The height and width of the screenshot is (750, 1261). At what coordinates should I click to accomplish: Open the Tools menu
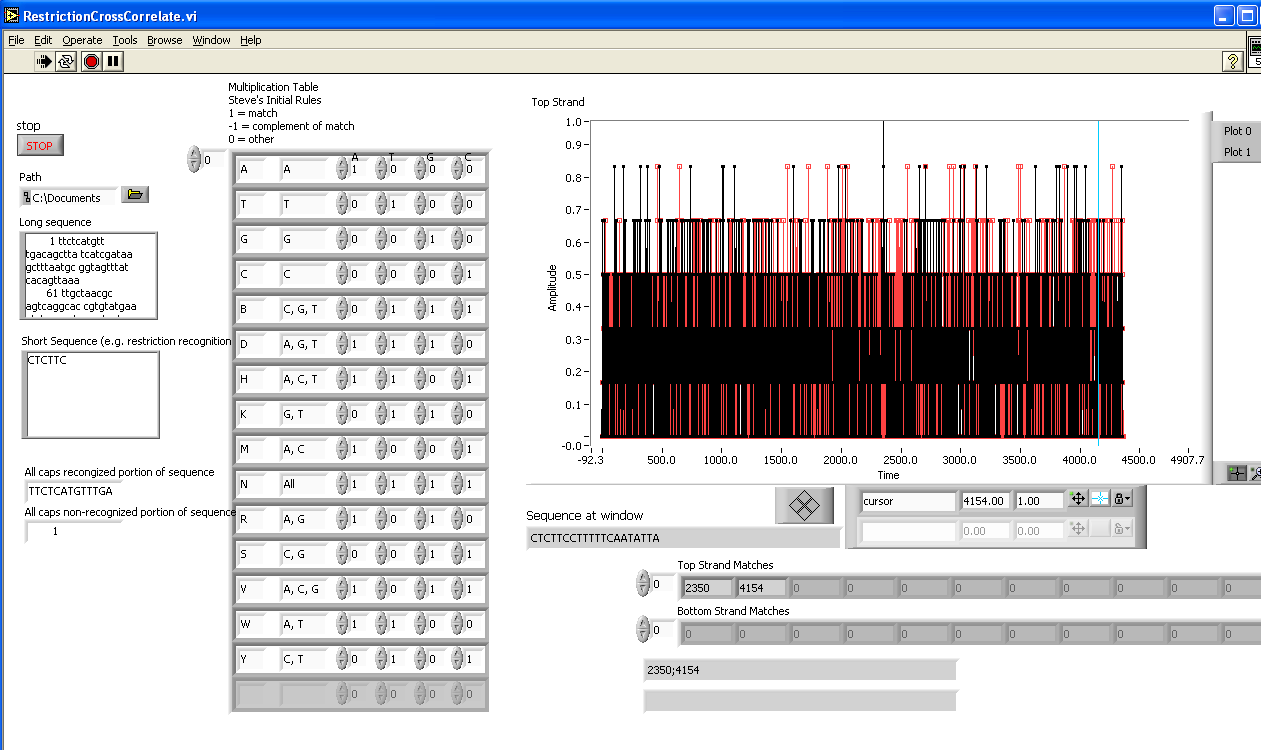[x=125, y=40]
